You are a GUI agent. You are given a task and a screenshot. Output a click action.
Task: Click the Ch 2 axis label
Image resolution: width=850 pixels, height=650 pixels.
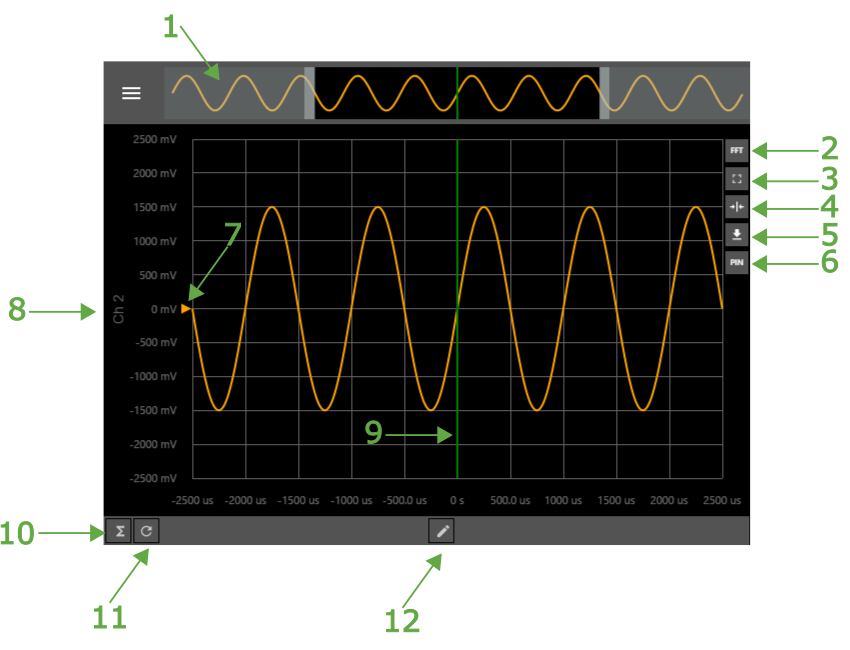[119, 310]
